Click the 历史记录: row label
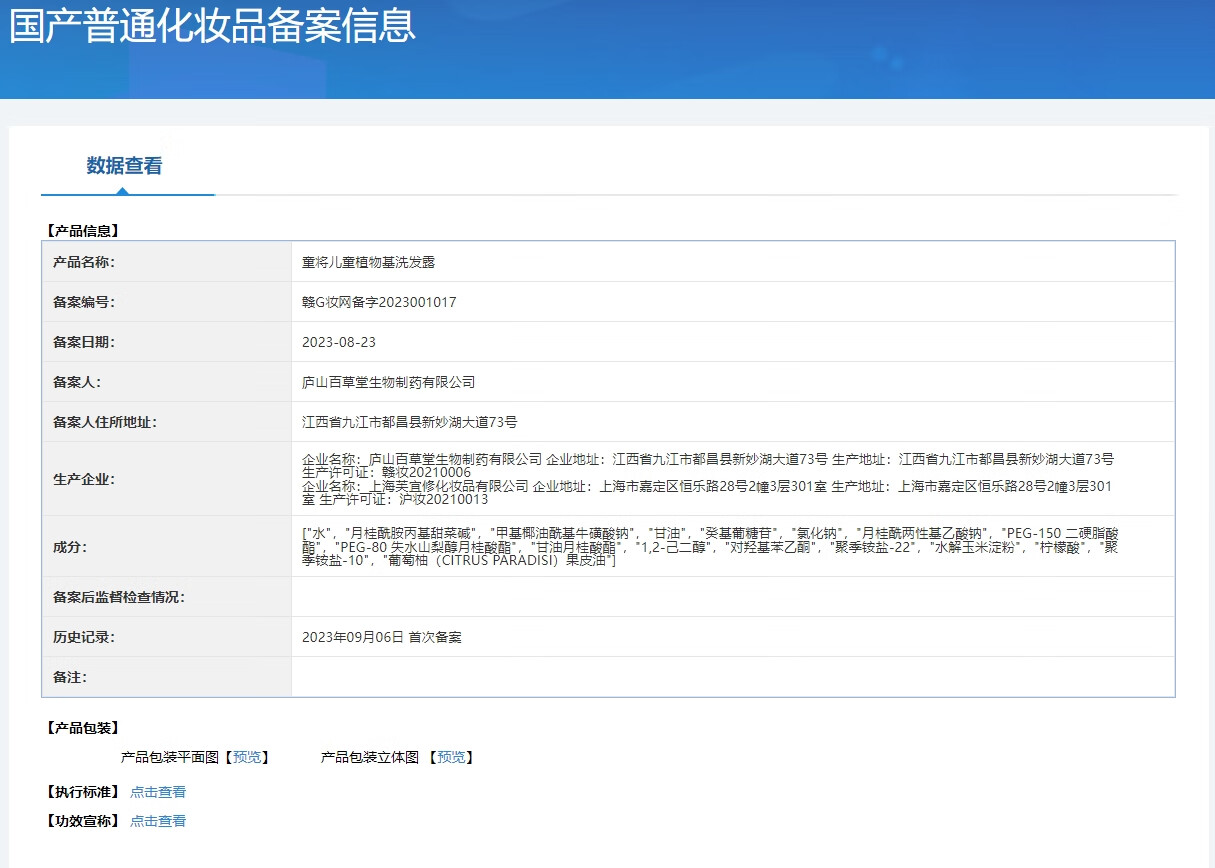This screenshot has width=1215, height=868. [x=84, y=637]
